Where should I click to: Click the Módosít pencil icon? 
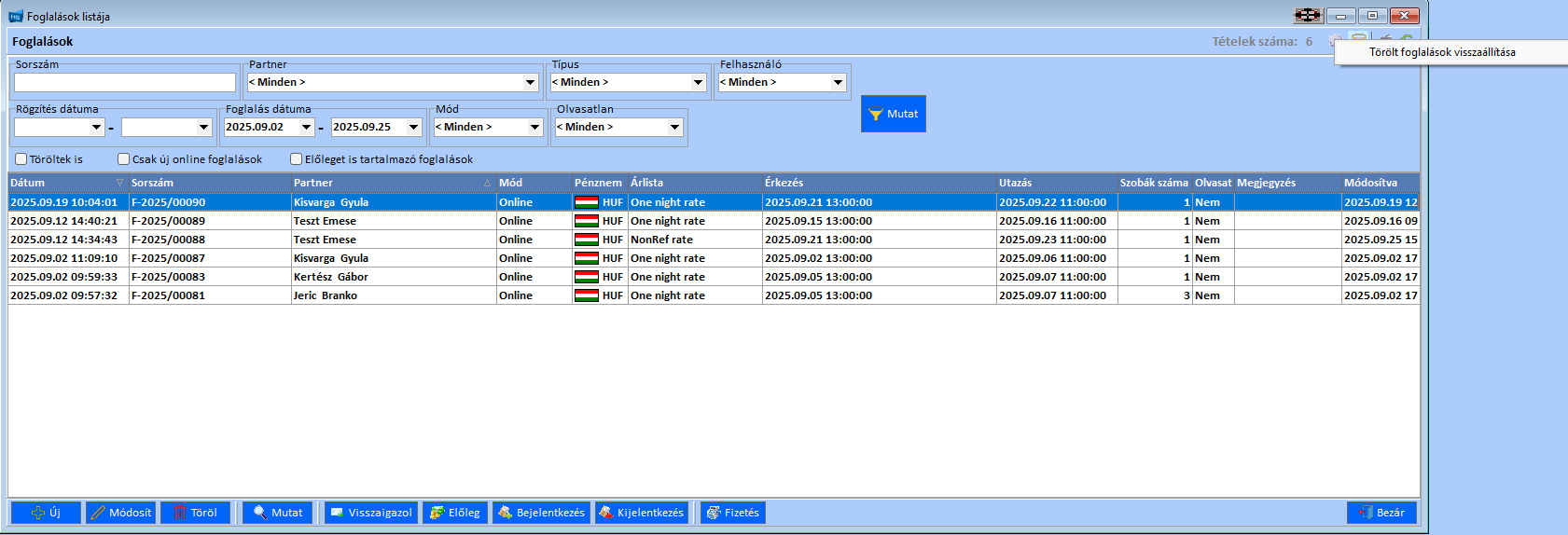tap(98, 513)
